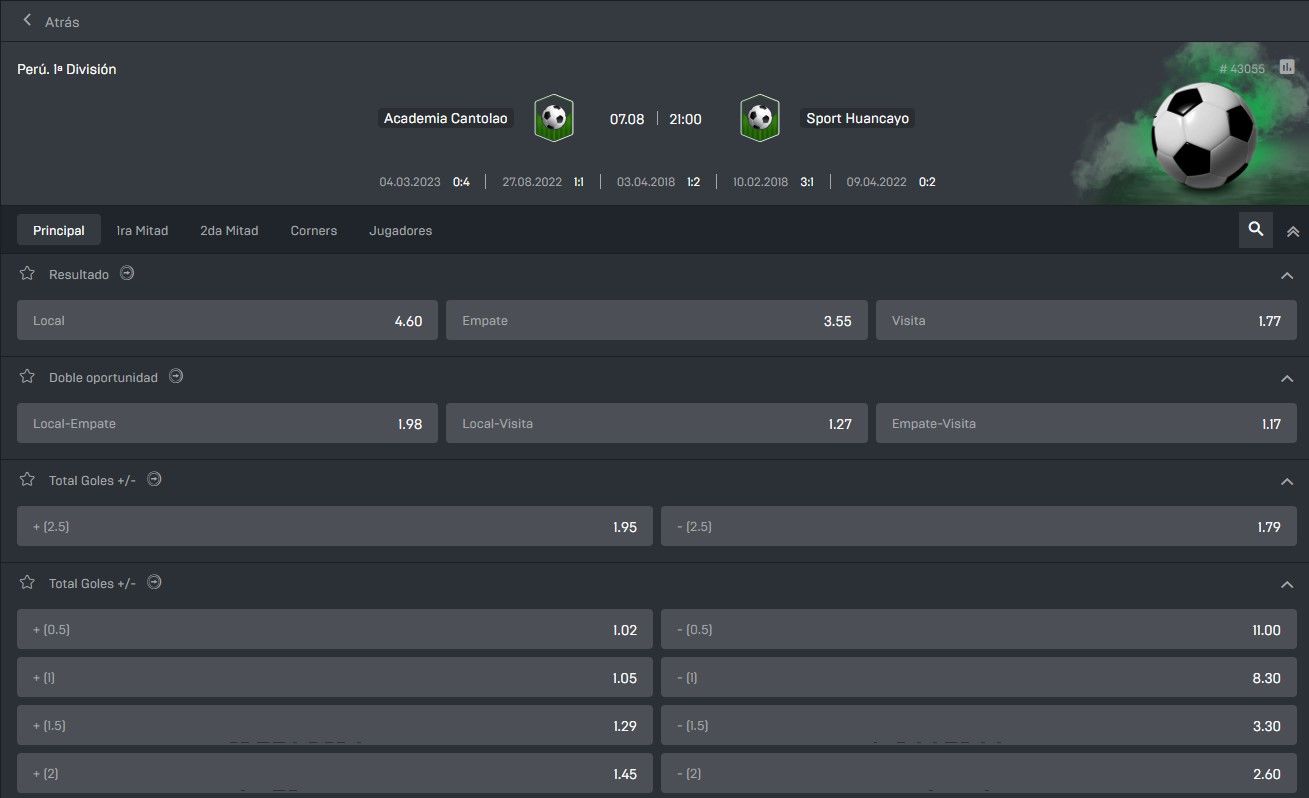Switch to 1ra Mitad tab

[x=142, y=230]
